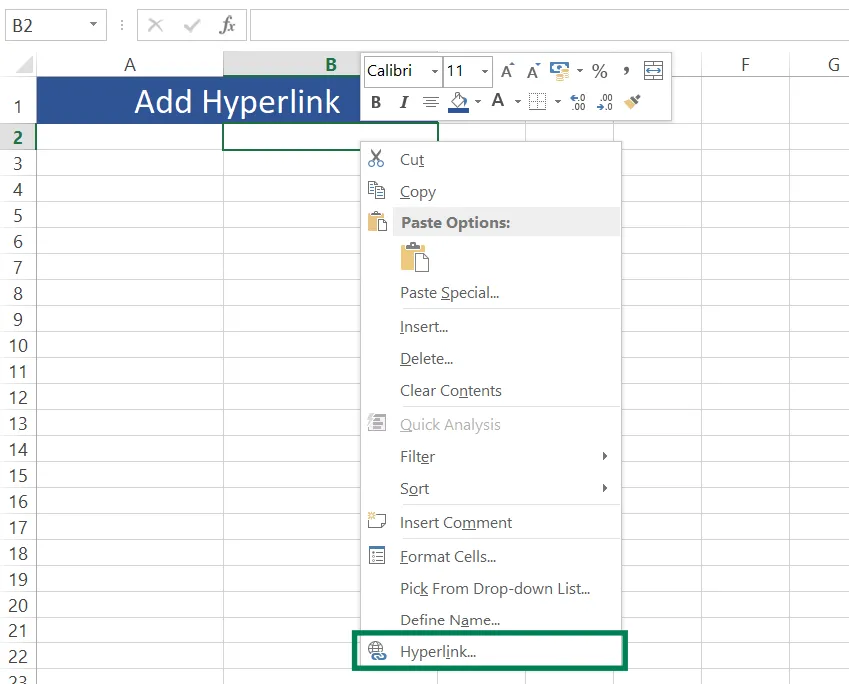849x684 pixels.
Task: Click inside the formula bar input
Action: coord(549,25)
